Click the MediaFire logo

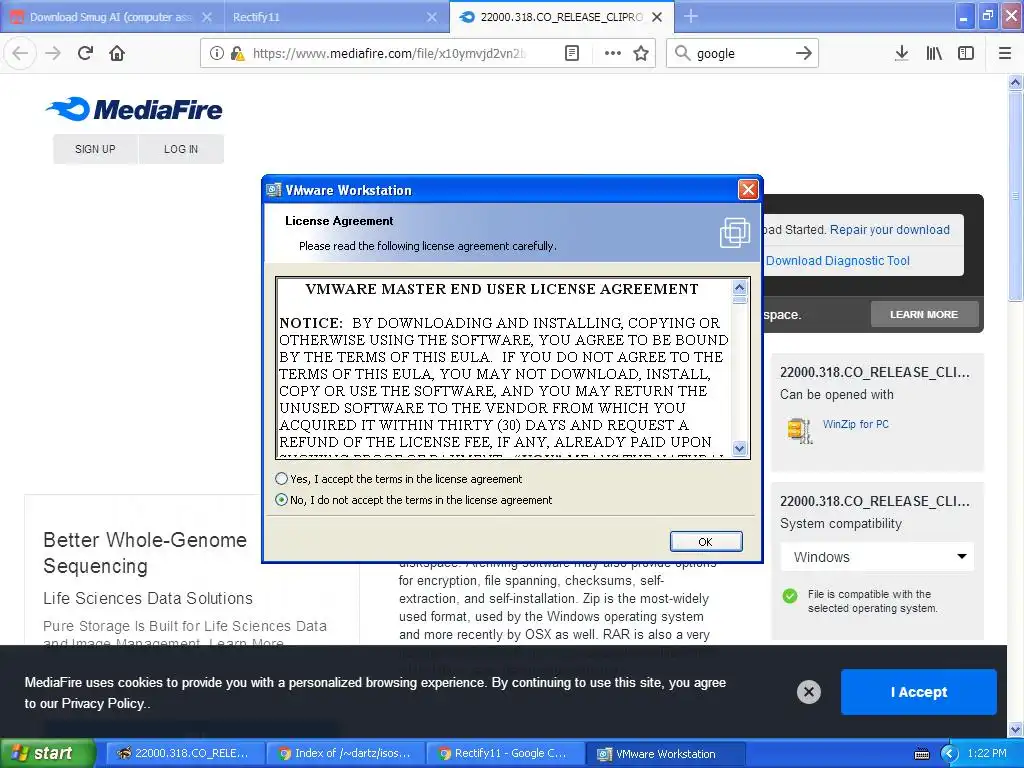click(x=134, y=109)
